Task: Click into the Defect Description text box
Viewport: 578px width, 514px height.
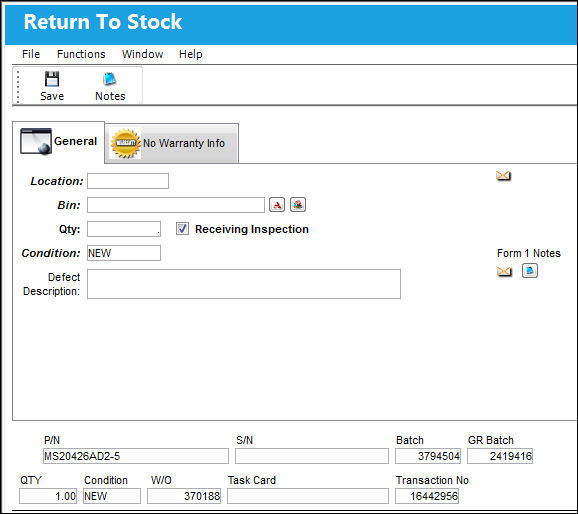Action: point(244,284)
